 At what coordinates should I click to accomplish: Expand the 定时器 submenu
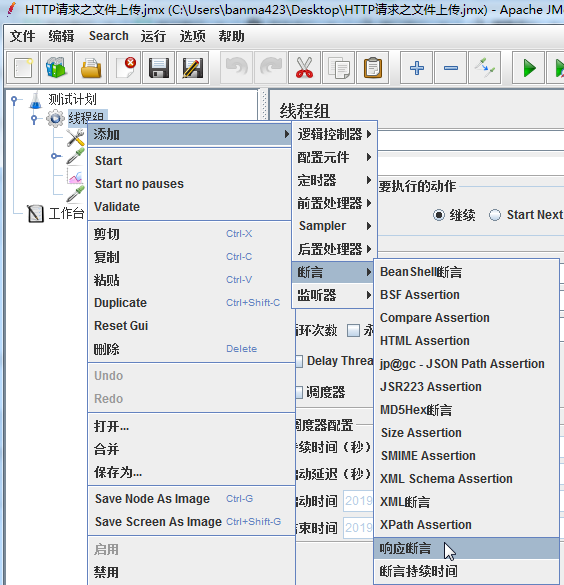coord(334,180)
